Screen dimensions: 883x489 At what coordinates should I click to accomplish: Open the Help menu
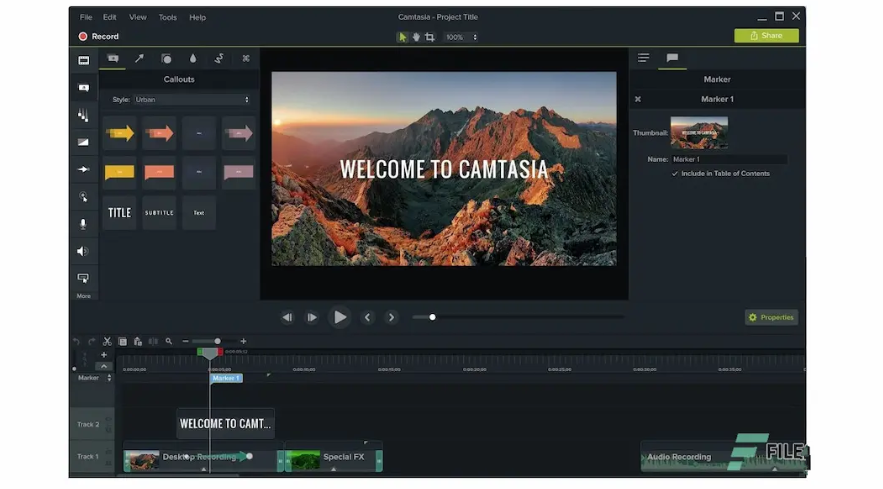pyautogui.click(x=198, y=17)
